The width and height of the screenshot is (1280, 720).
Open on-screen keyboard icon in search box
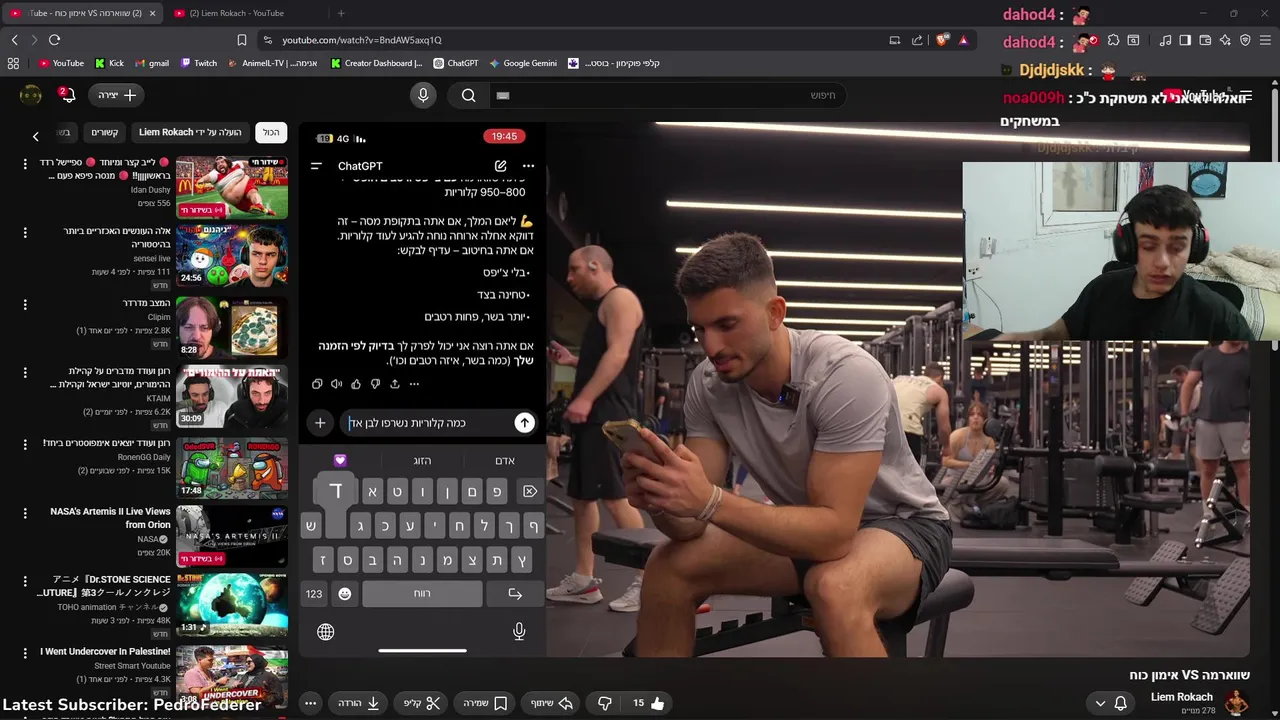503,95
